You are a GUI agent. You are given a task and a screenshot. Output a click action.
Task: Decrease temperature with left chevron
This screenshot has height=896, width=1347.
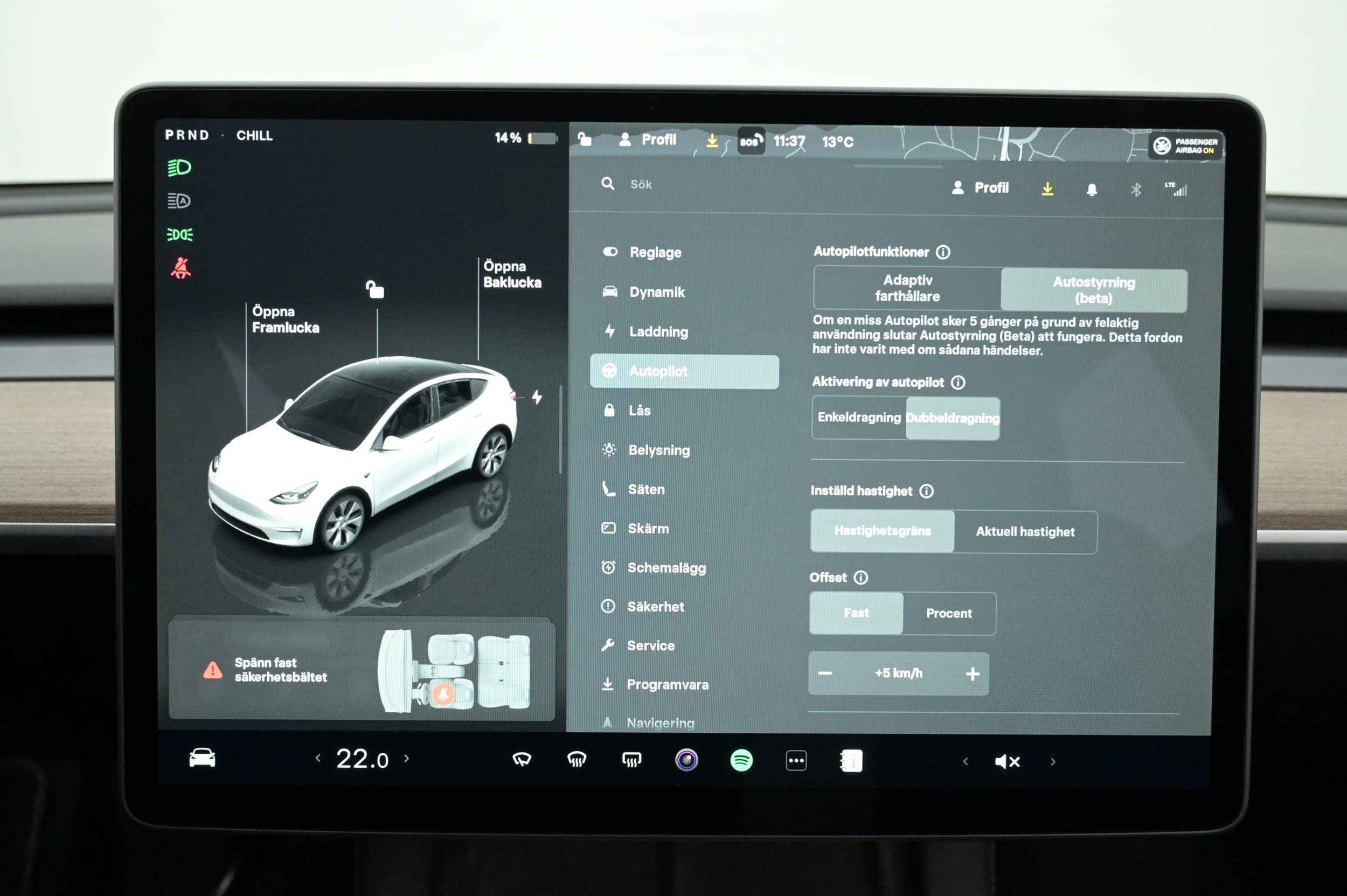[x=318, y=758]
